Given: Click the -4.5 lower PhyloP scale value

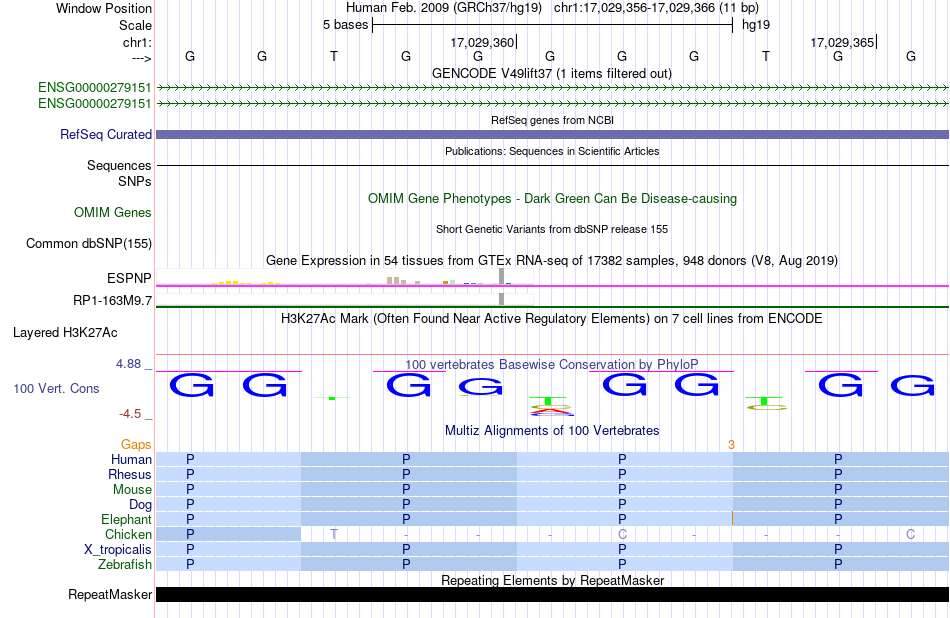Looking at the screenshot, I should 130,414.
